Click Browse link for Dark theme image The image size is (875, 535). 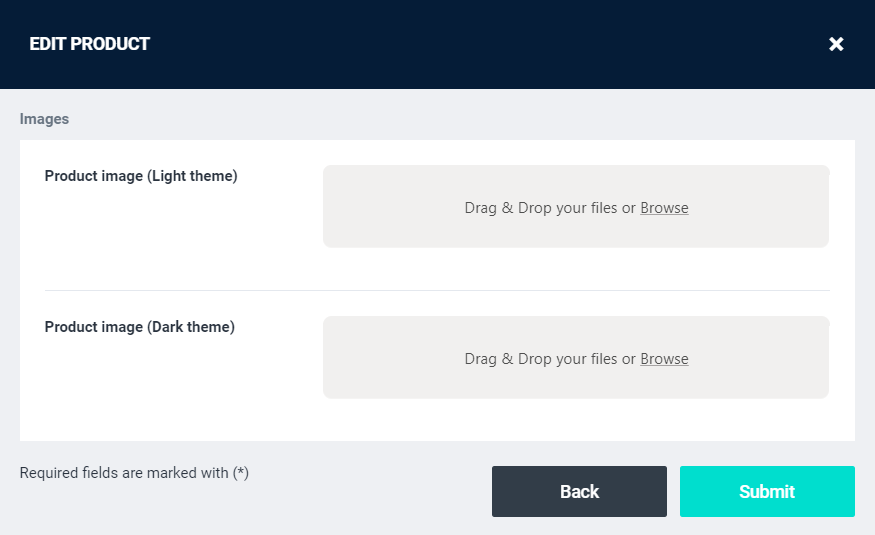coord(664,359)
